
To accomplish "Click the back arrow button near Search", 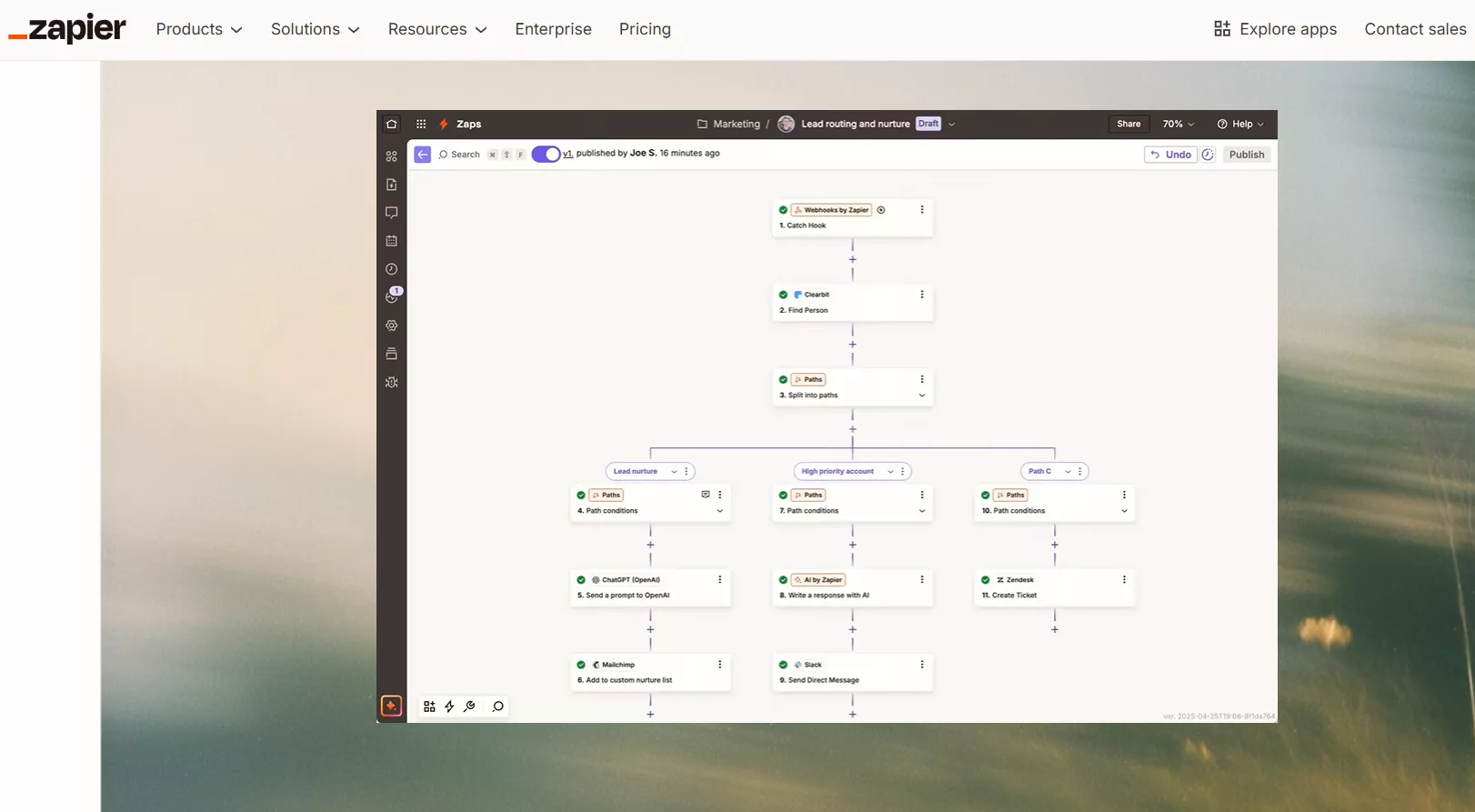I will point(422,155).
